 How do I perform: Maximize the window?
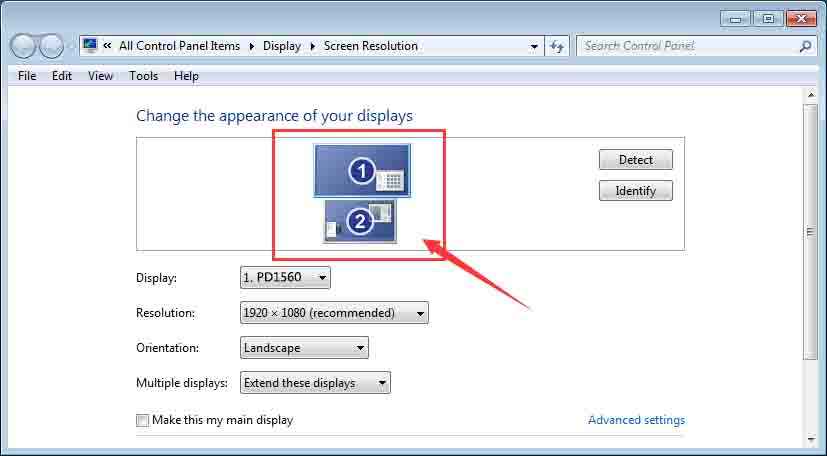(768, 19)
